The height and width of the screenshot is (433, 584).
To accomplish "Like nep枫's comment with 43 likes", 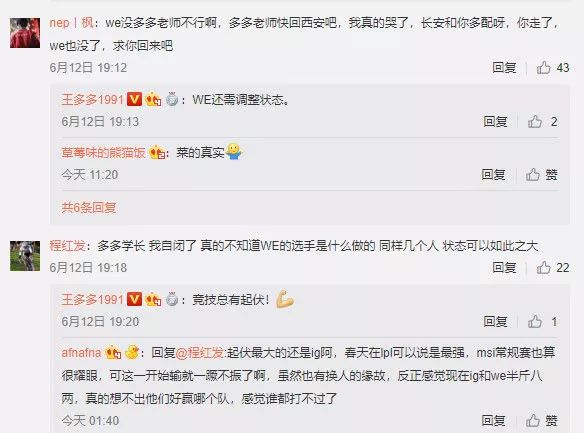I will [x=553, y=68].
